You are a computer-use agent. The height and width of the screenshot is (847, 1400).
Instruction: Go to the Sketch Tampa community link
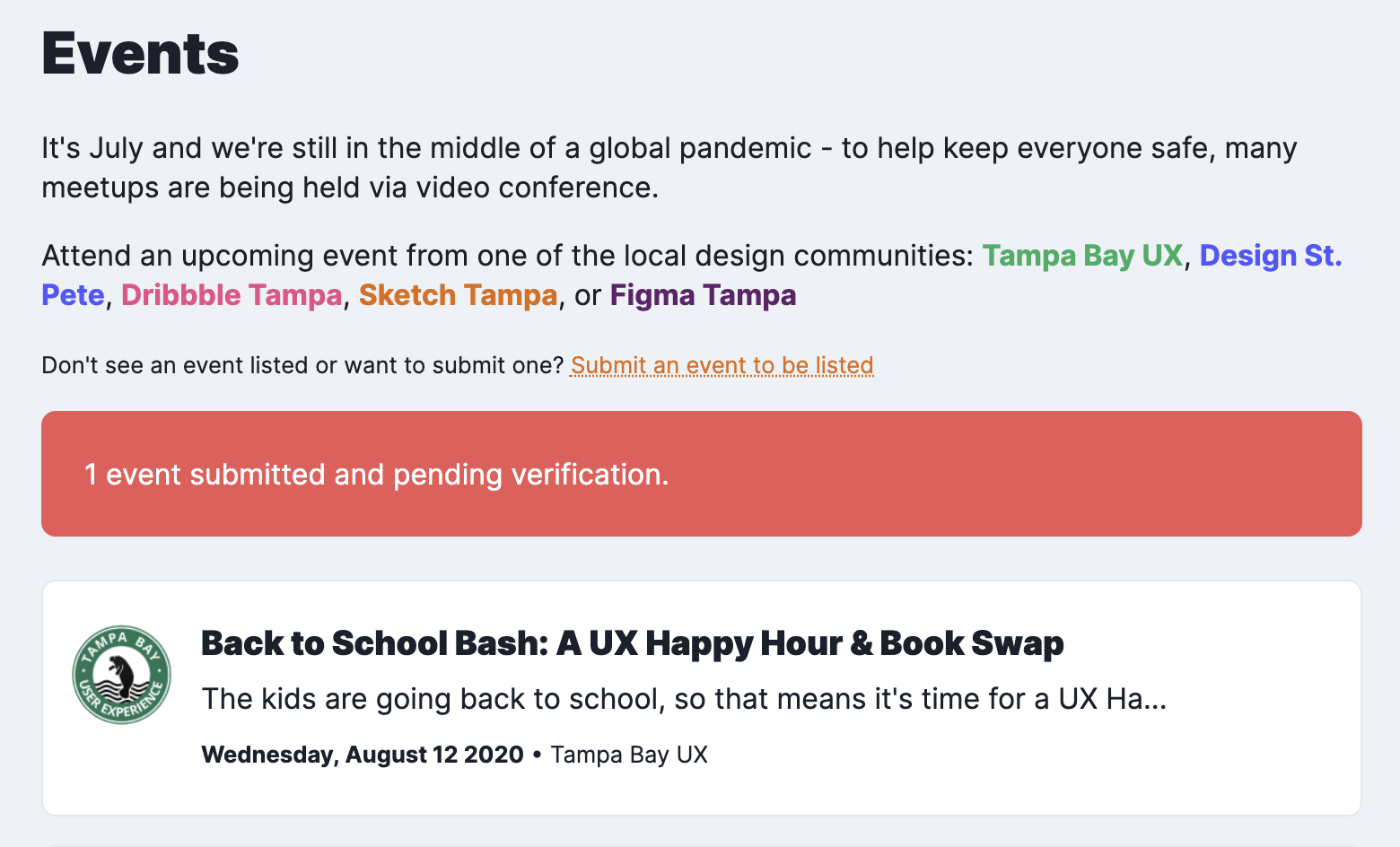(x=458, y=295)
